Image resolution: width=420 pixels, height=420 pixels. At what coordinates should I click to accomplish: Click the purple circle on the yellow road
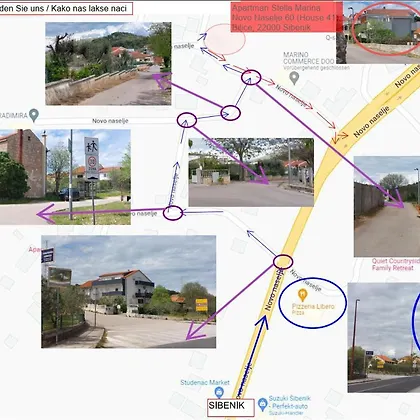tap(283, 262)
